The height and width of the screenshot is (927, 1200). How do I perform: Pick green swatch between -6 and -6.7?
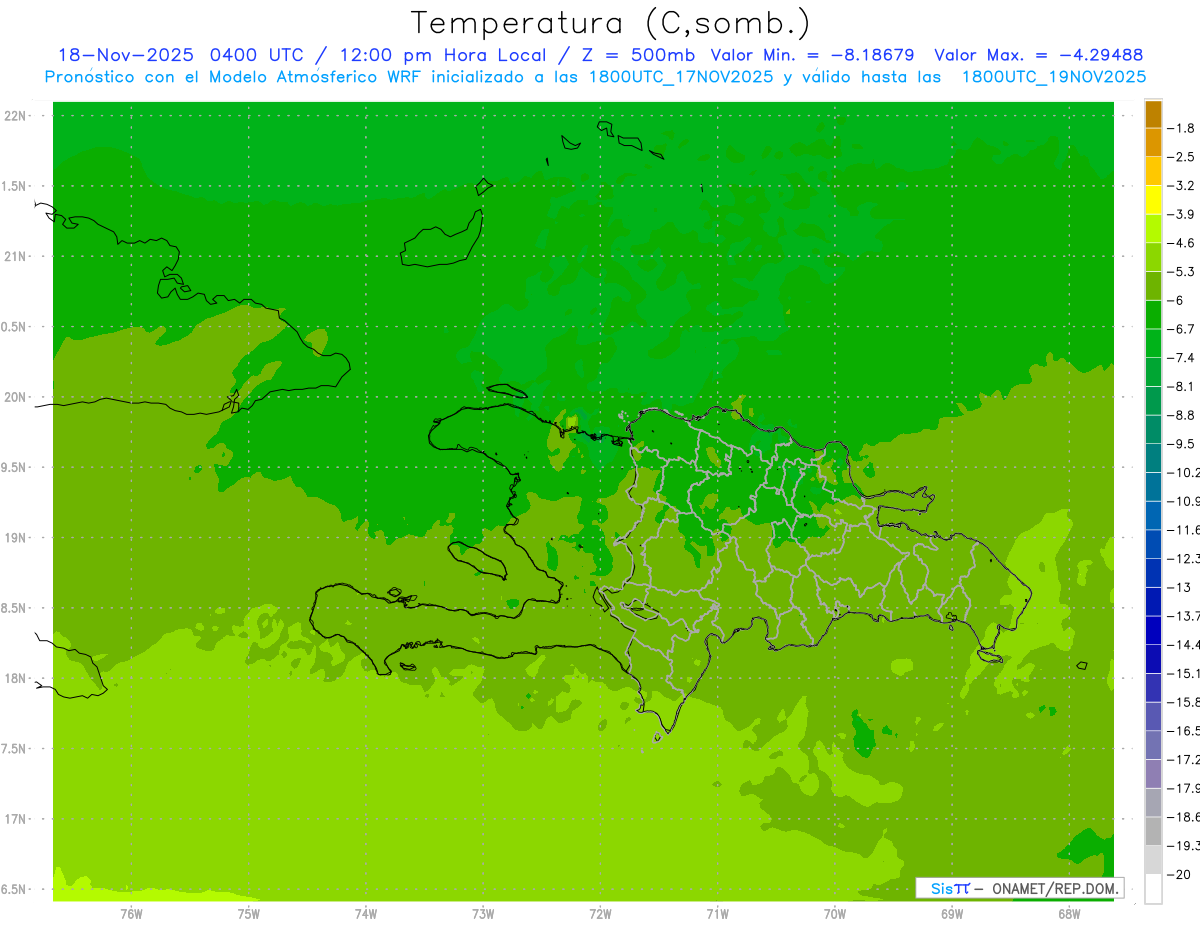(x=1153, y=315)
